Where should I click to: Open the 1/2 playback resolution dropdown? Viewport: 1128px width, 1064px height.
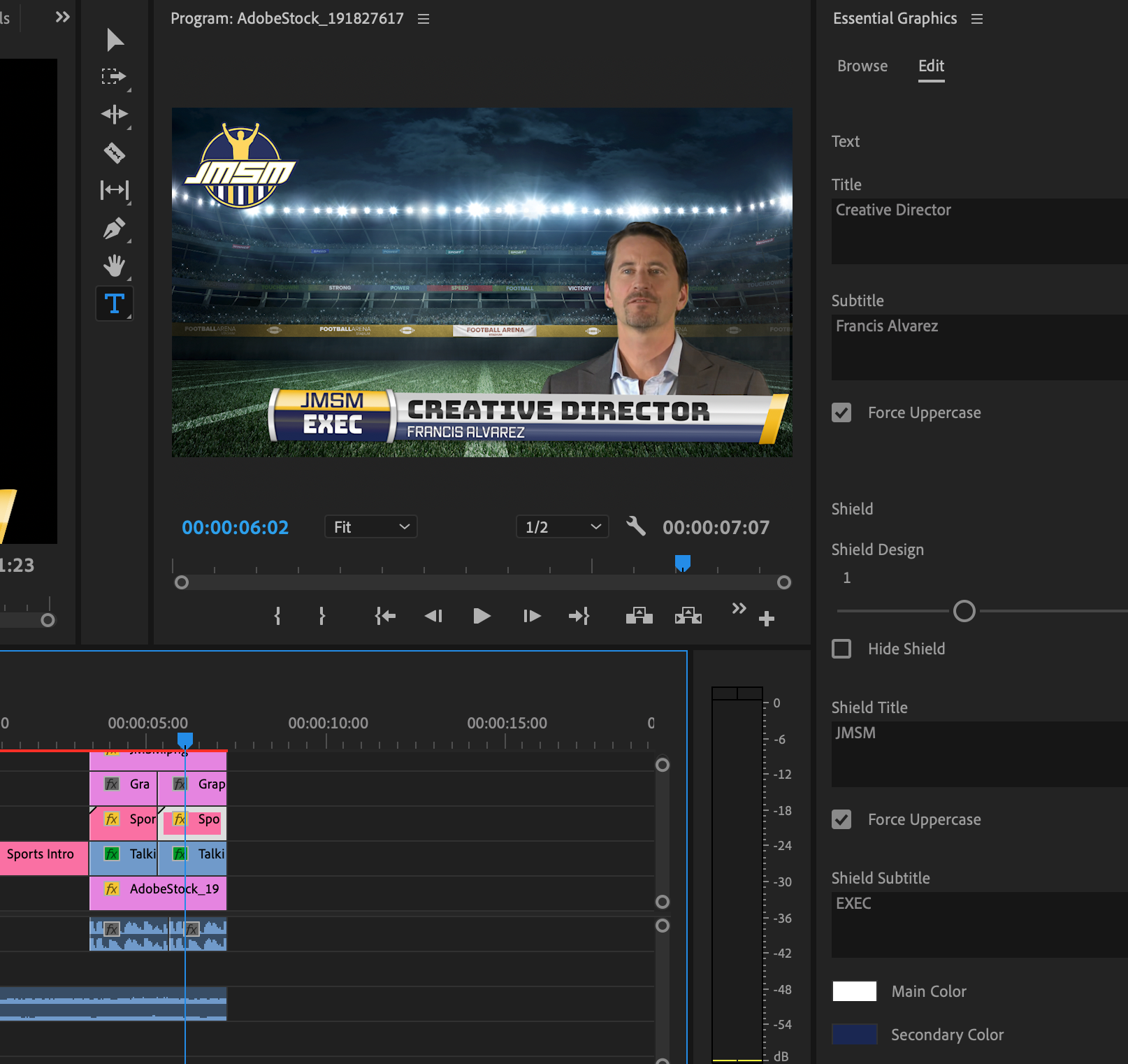tap(561, 526)
